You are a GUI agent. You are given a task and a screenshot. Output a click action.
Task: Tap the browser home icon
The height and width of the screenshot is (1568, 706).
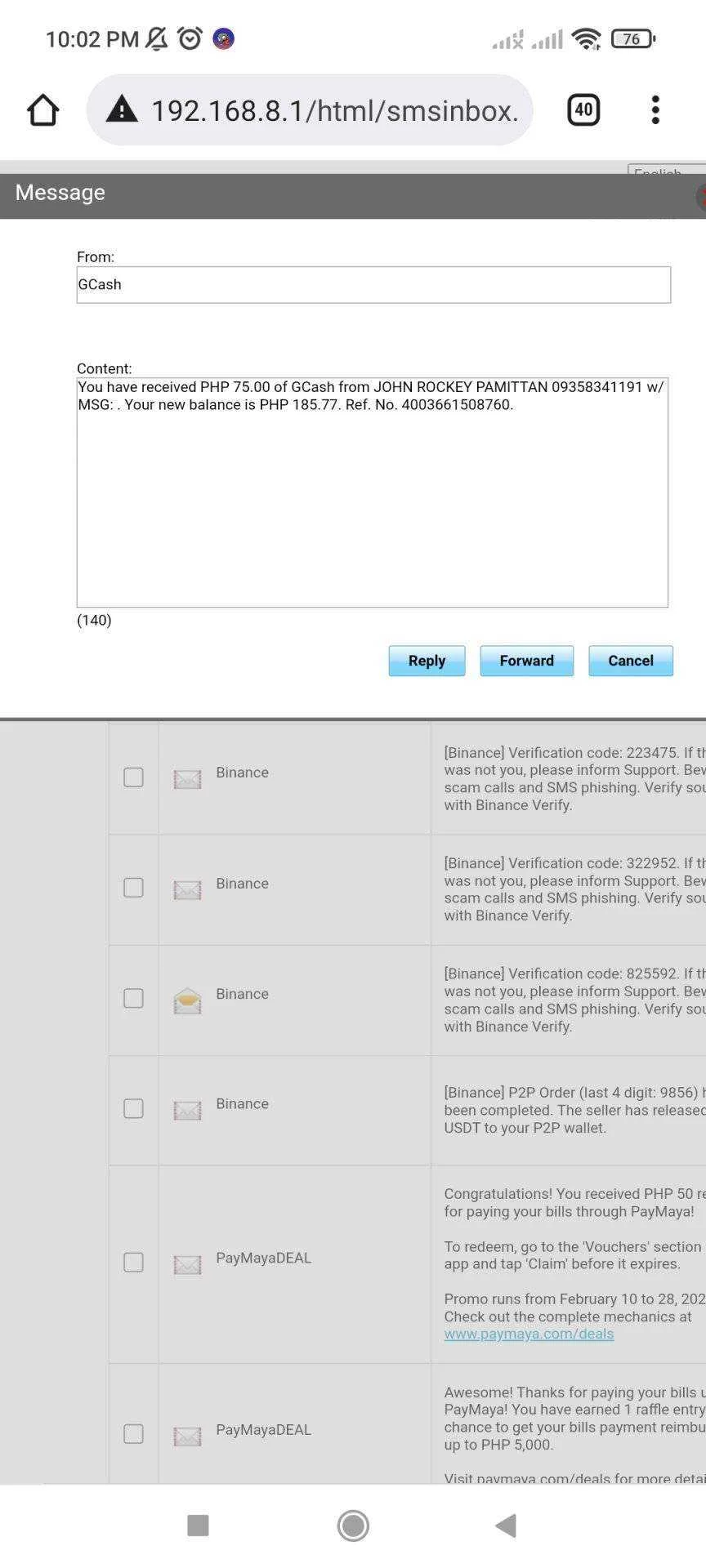[x=42, y=110]
